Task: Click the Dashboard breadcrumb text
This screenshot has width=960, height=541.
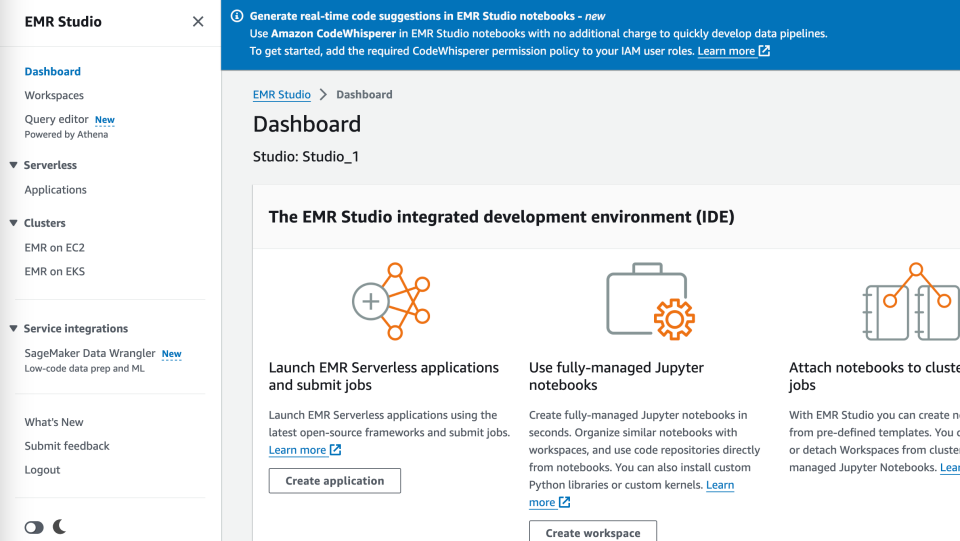Action: (364, 95)
